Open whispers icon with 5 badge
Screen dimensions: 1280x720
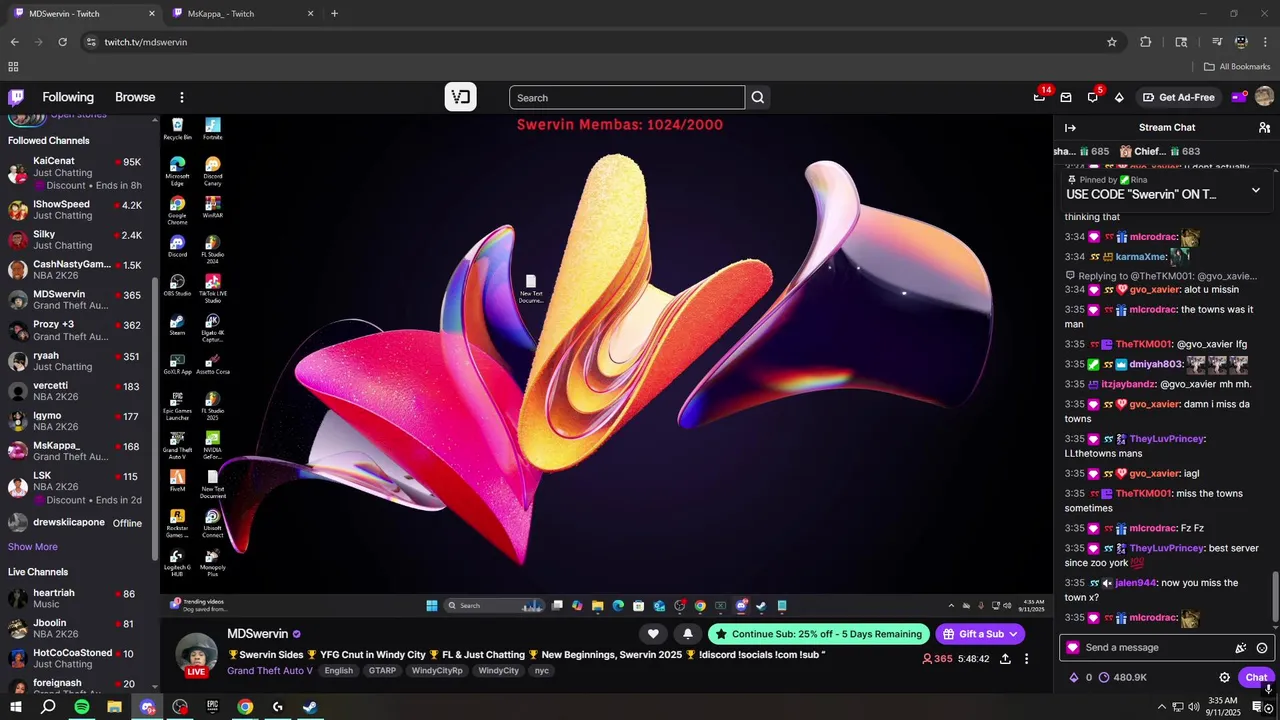(1093, 97)
